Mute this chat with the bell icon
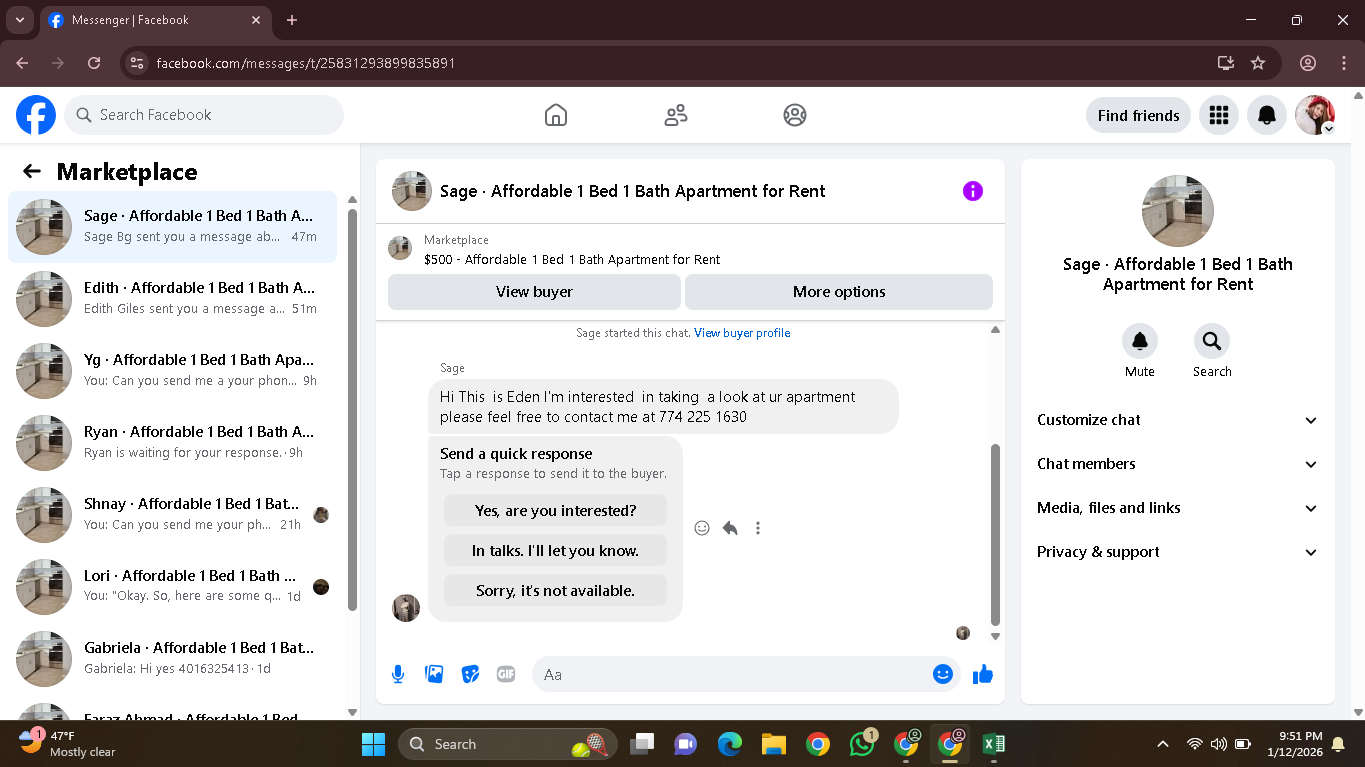1365x767 pixels. click(1140, 341)
